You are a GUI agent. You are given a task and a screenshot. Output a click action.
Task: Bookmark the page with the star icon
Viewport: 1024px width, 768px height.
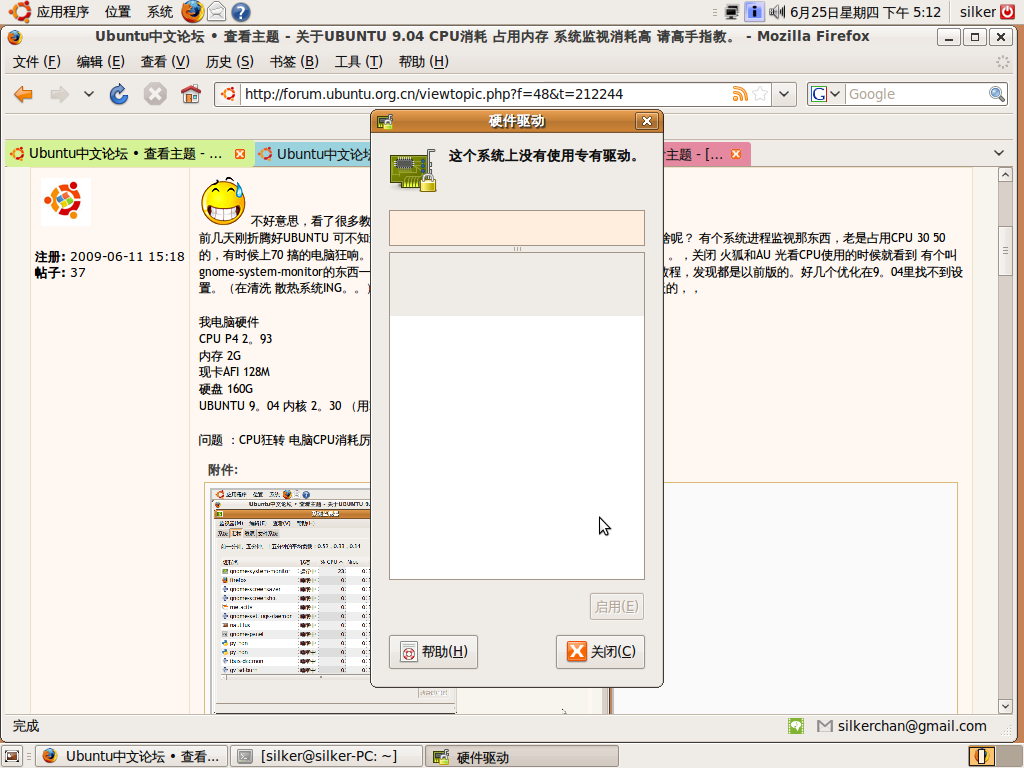(760, 94)
